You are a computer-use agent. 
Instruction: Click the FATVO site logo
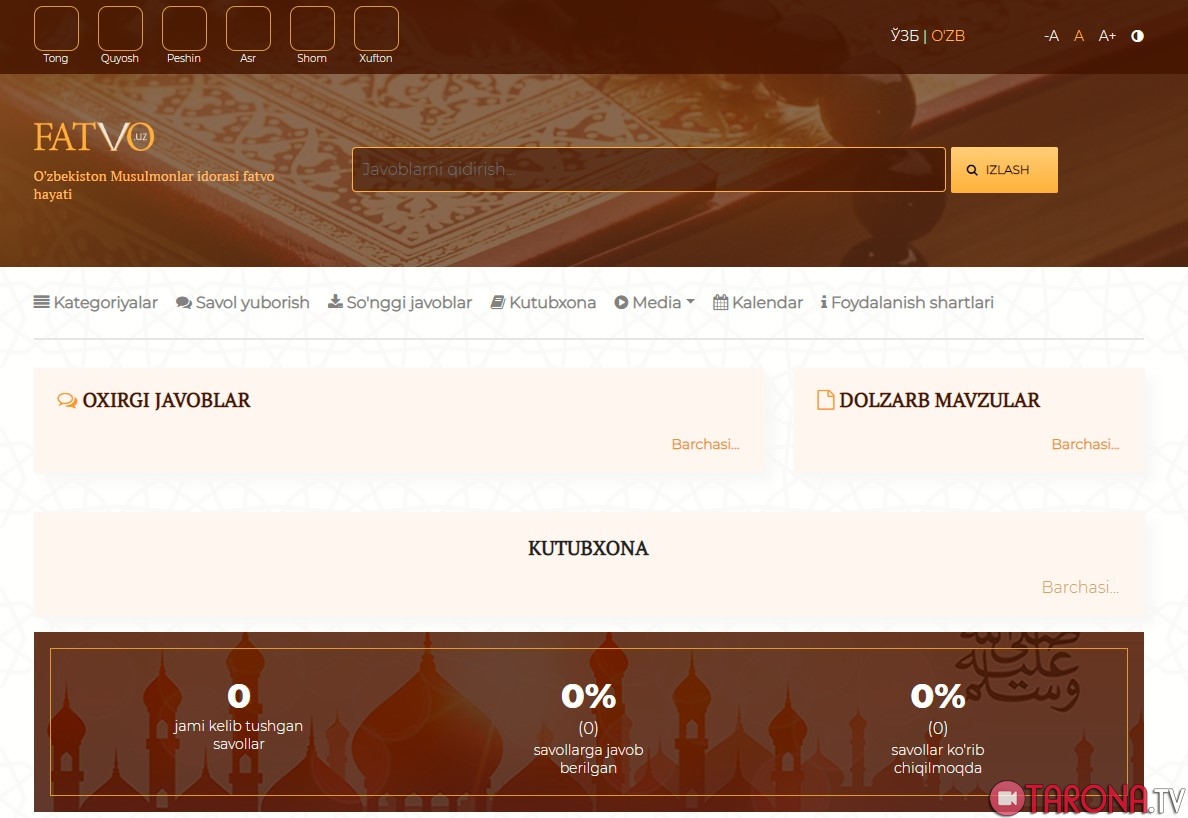(x=94, y=137)
